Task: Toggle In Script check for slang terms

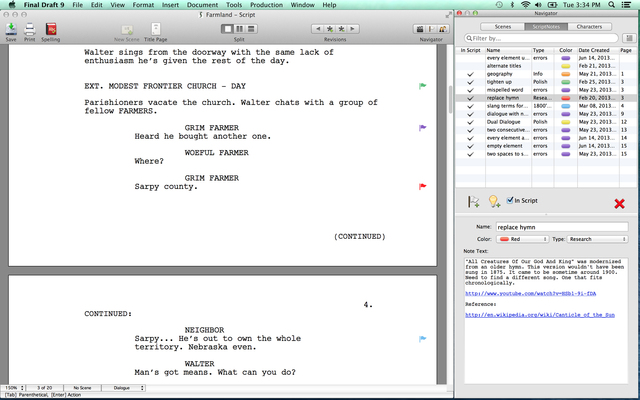Action: coord(470,106)
